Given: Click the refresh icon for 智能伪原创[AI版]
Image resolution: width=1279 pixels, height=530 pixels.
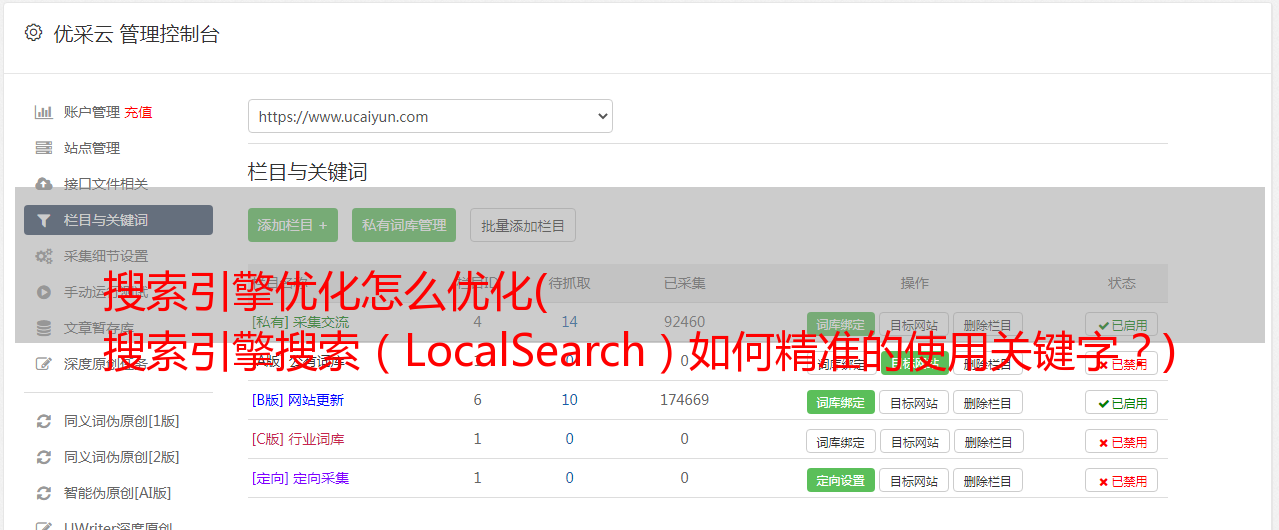Looking at the screenshot, I should tap(43, 493).
